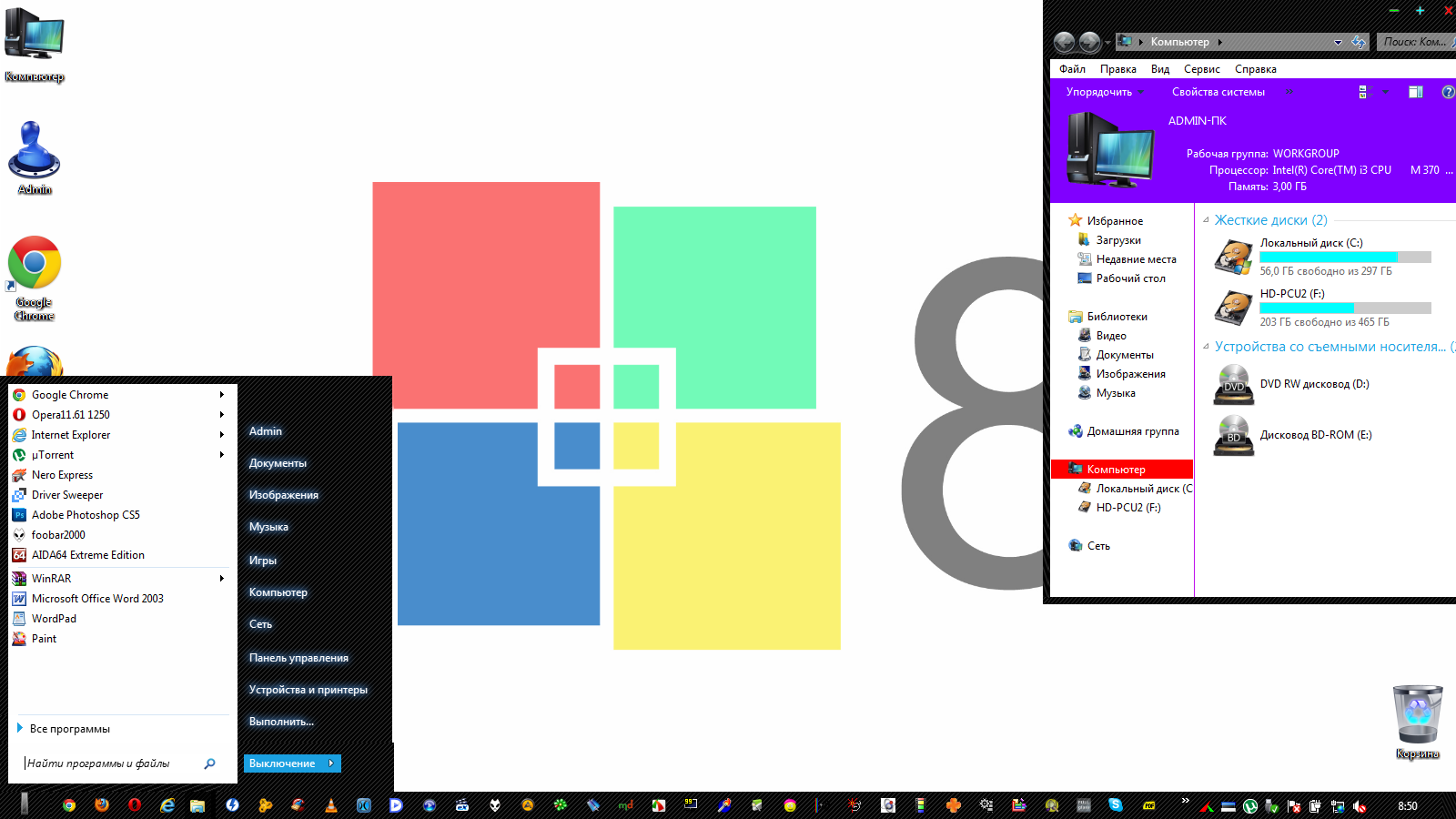Open Local Disk (C:) drive icon
This screenshot has height=819, width=1456.
[x=1233, y=258]
